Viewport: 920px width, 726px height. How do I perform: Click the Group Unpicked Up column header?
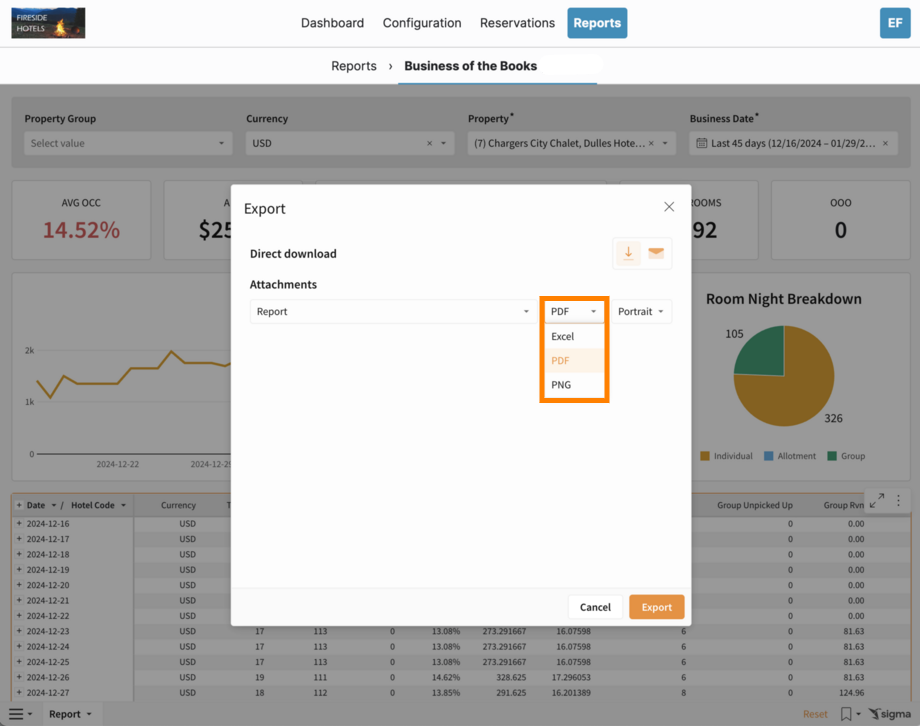click(x=755, y=505)
